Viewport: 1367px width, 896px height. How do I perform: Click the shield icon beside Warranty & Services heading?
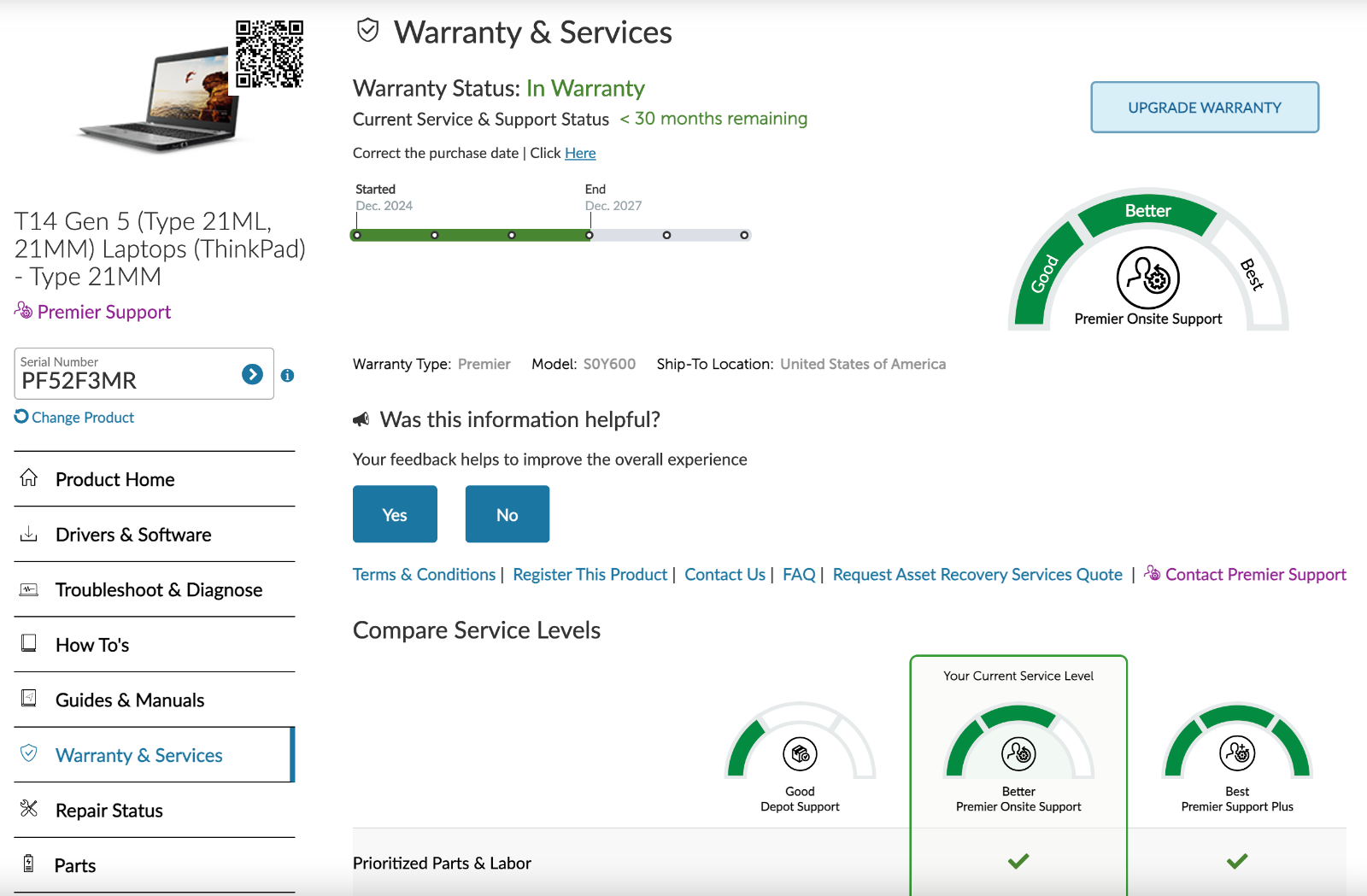[x=367, y=31]
